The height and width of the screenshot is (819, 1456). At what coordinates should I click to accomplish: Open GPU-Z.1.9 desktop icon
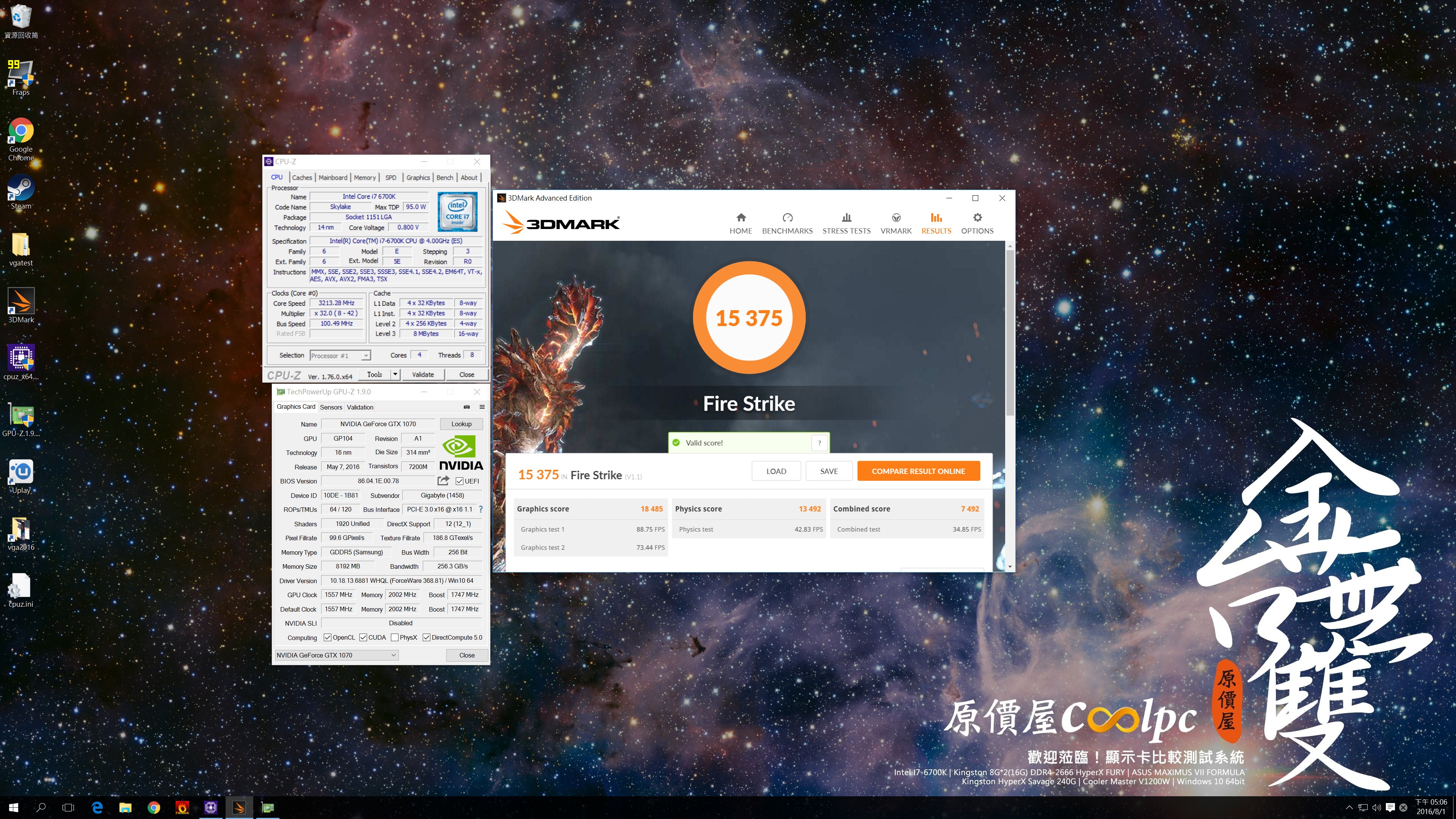point(21,420)
